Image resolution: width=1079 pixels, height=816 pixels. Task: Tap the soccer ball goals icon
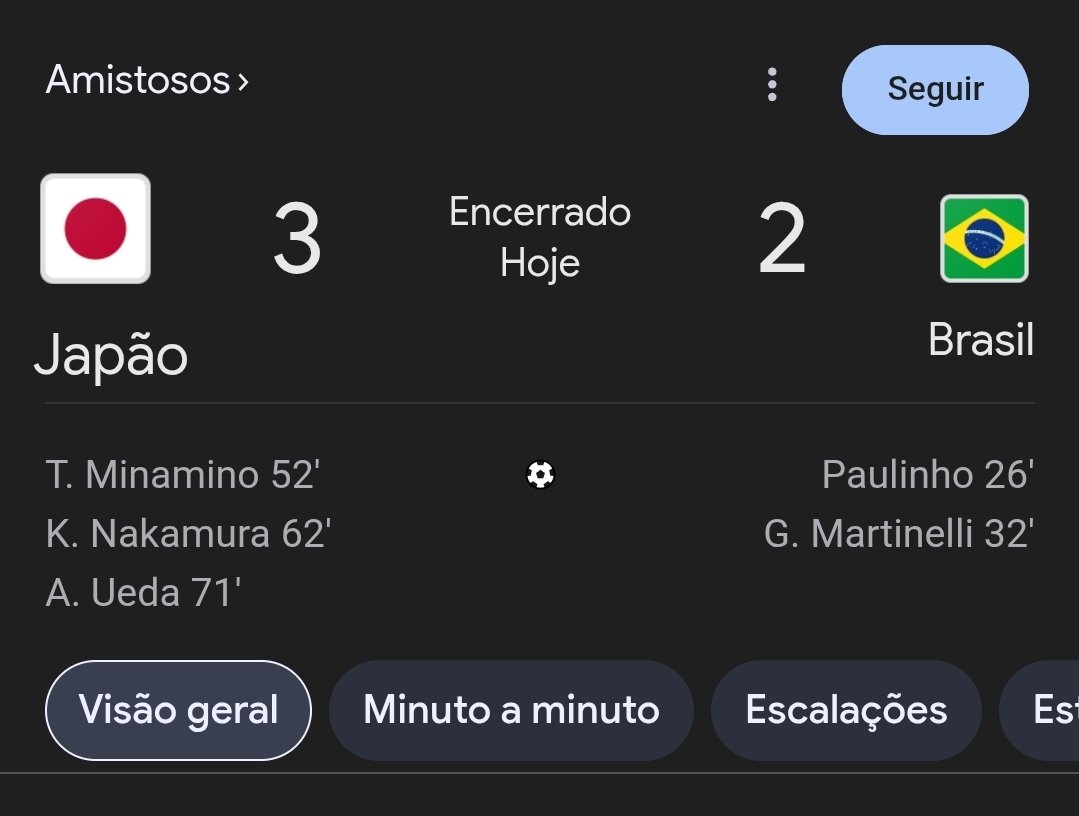(x=540, y=475)
